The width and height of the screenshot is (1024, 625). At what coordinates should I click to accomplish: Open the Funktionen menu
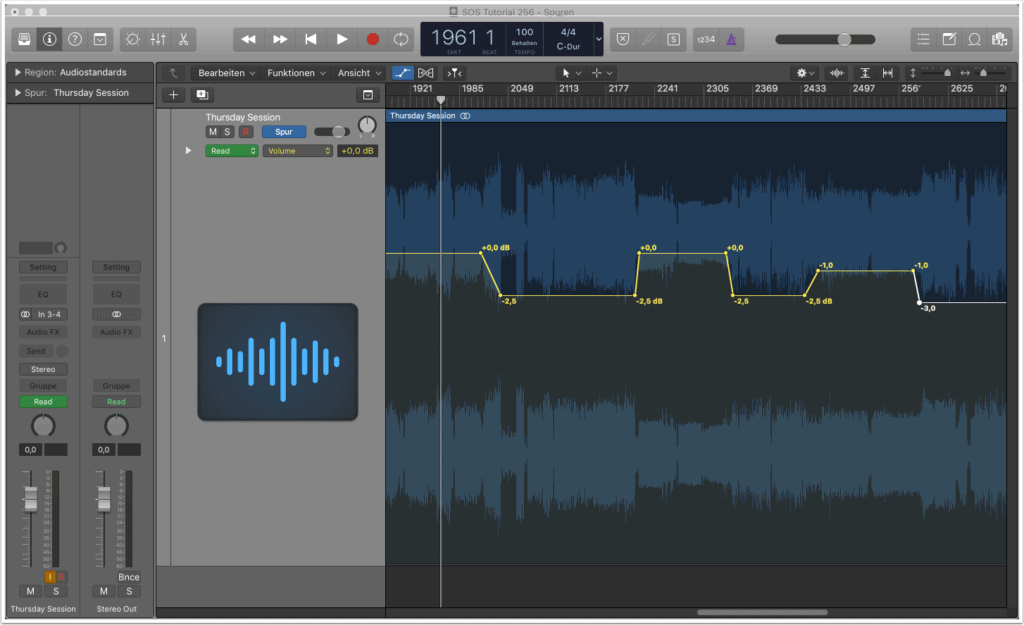tap(296, 73)
